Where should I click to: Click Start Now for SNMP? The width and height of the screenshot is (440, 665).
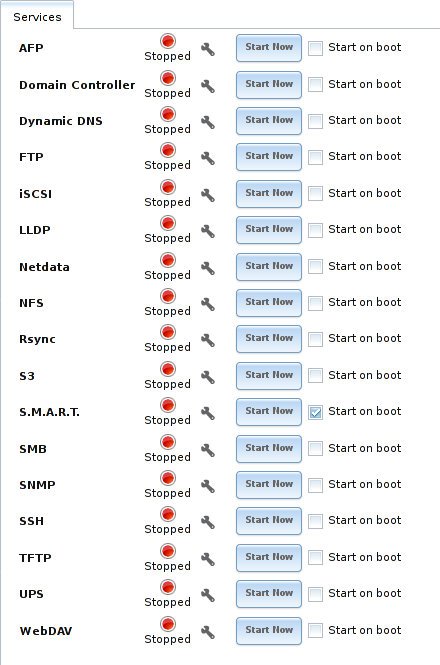[269, 485]
